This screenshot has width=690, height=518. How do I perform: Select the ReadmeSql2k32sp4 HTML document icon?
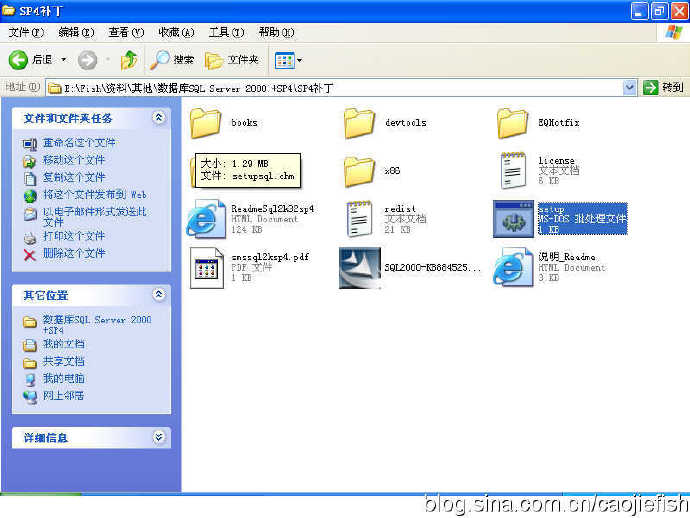coord(206,219)
